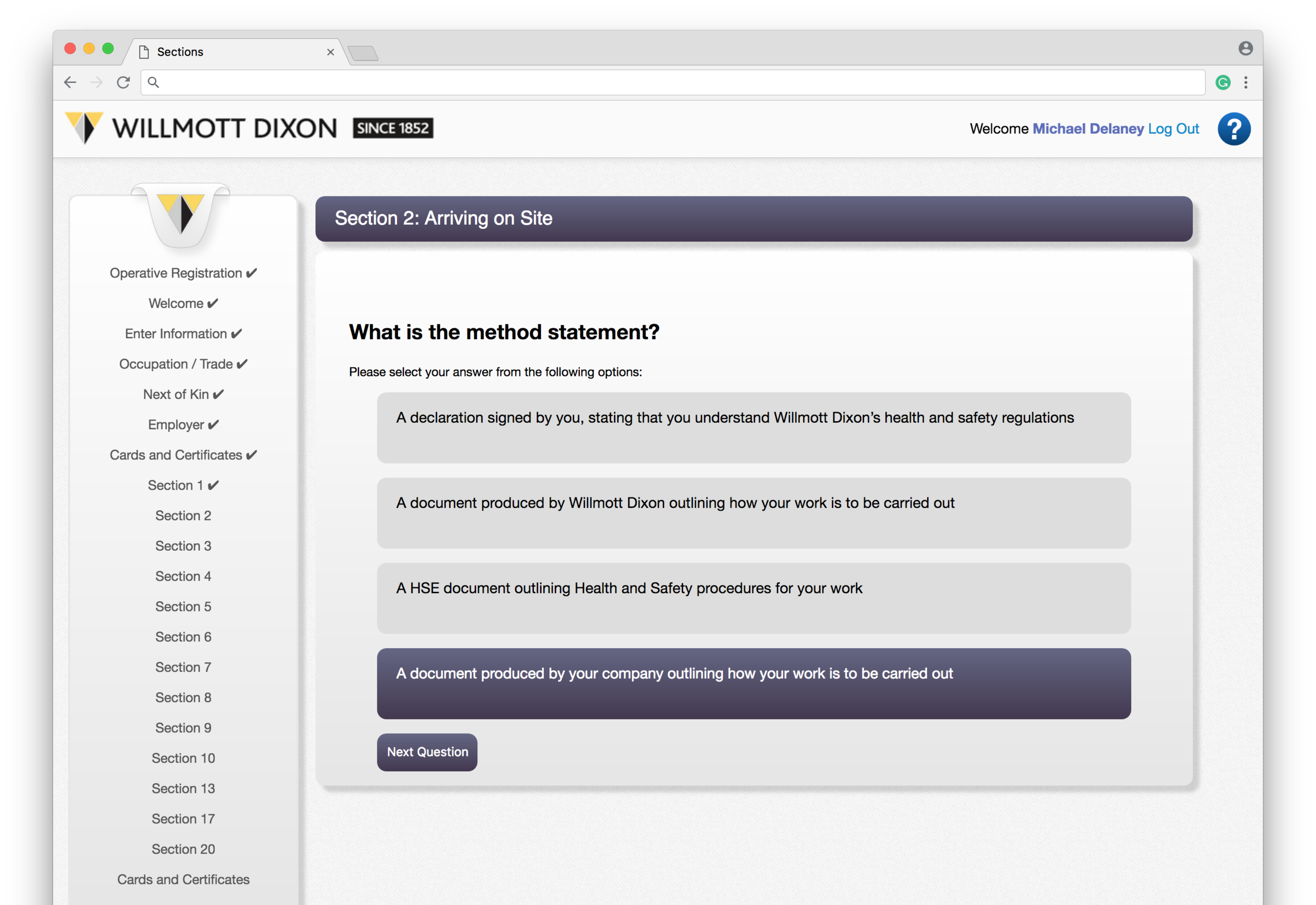Click the question text 'What is the method statement?'
The image size is (1316, 905).
(504, 332)
